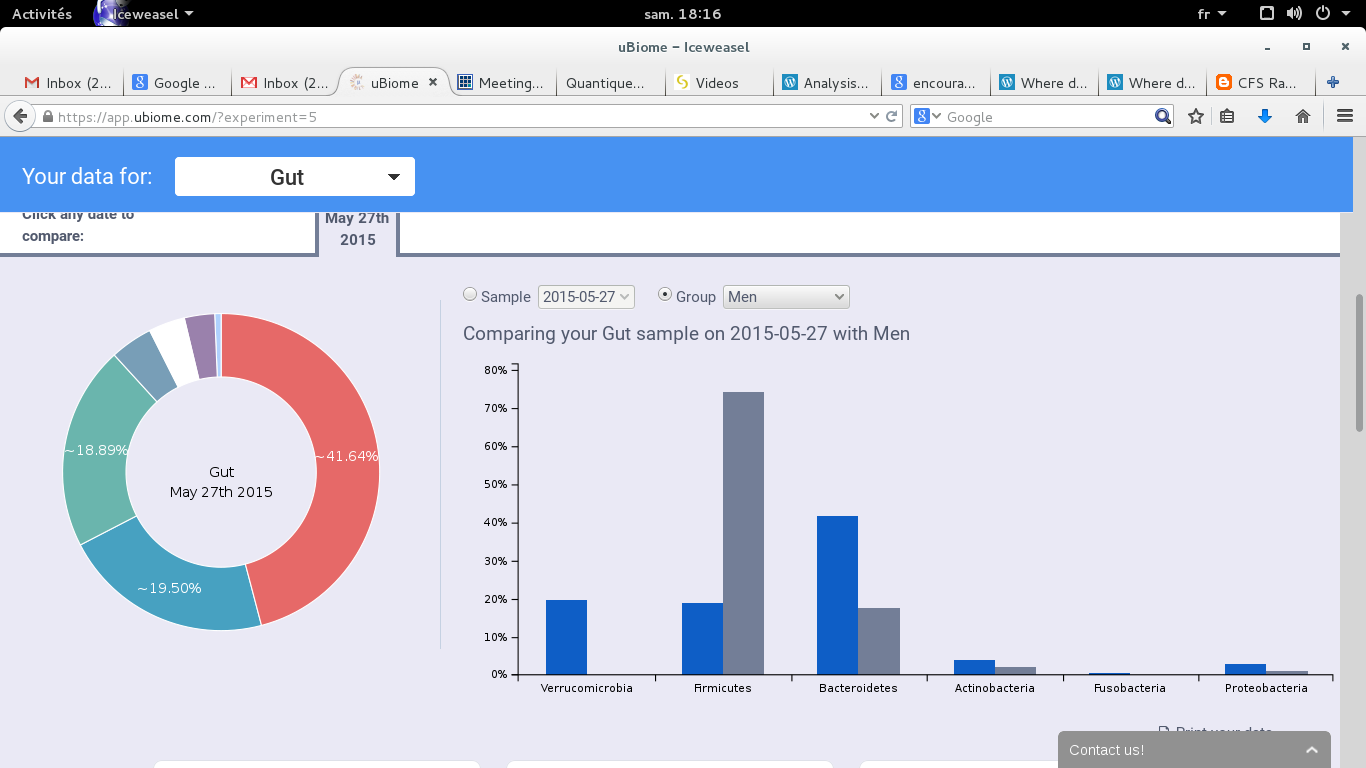Click the browser back arrow button
This screenshot has height=768, width=1366.
(x=19, y=116)
